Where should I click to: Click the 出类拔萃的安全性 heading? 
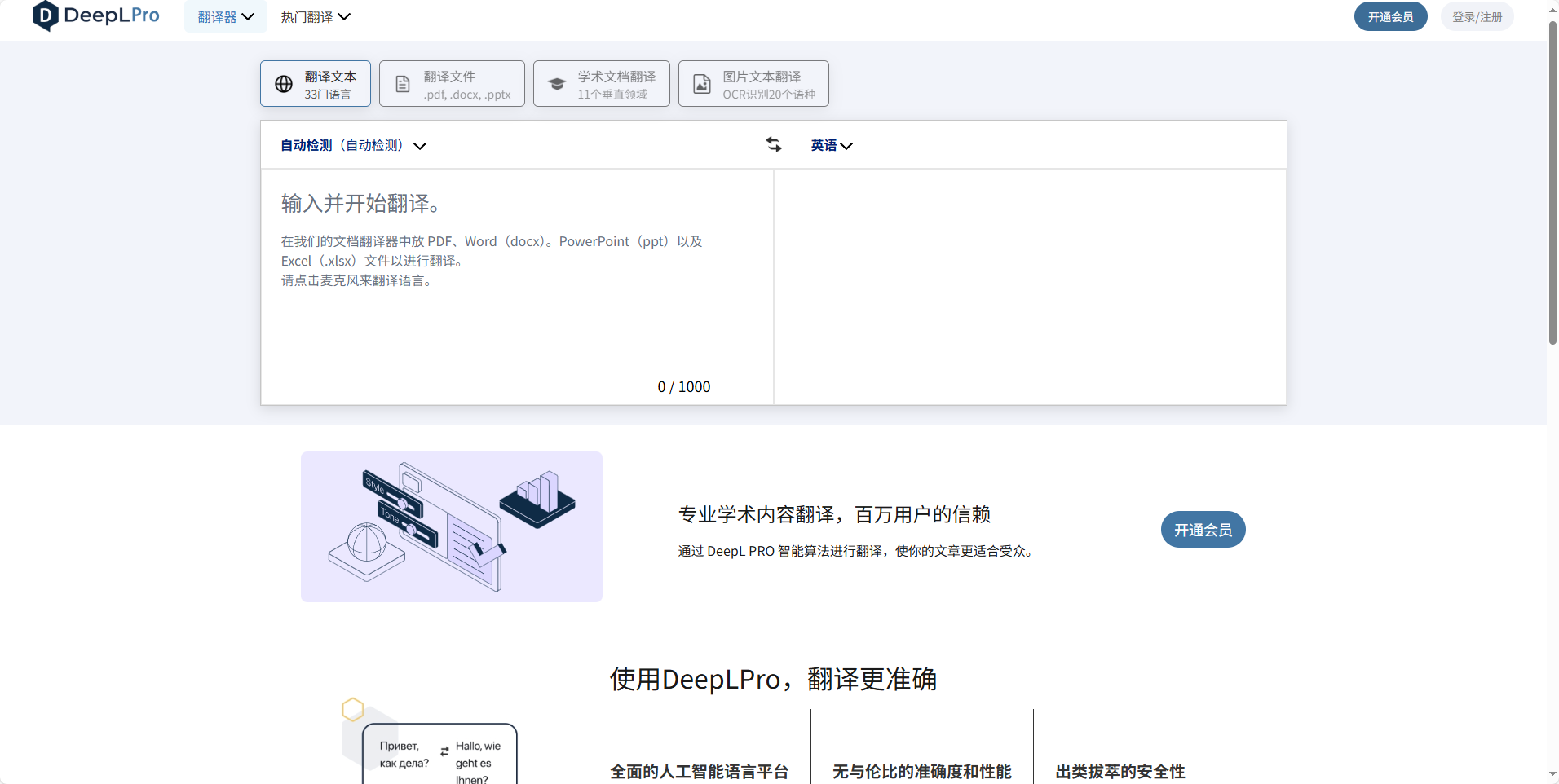click(1120, 771)
